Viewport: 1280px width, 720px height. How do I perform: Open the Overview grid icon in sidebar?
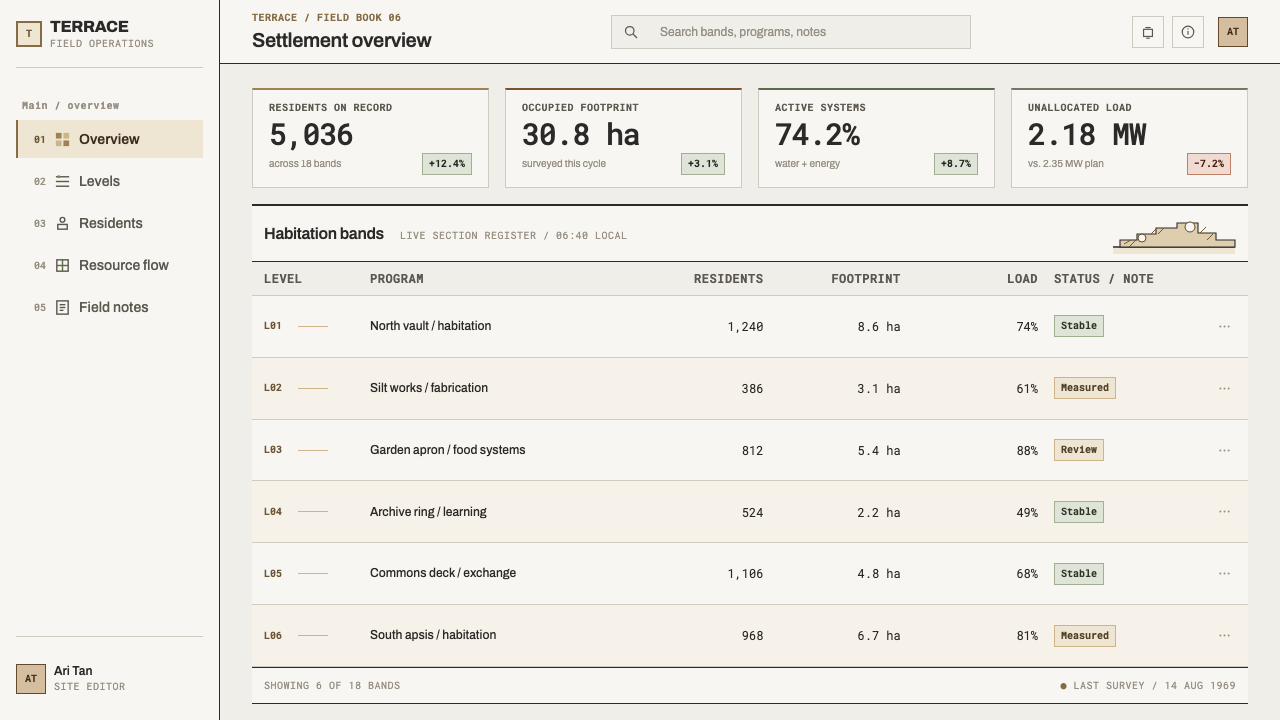tap(62, 139)
